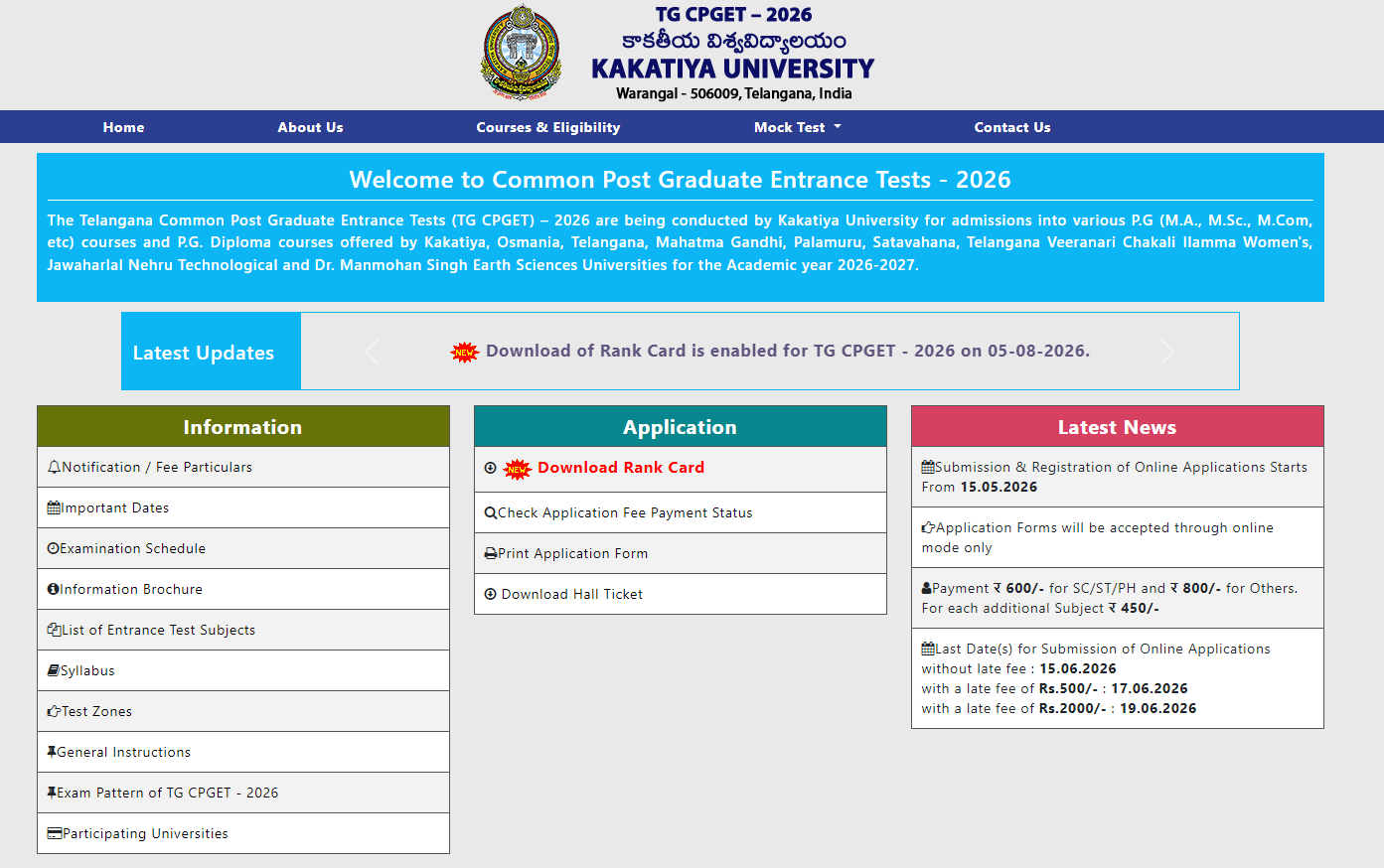Click the pin icon beside Exam Pattern of TG CPGET
1384x868 pixels.
52,793
